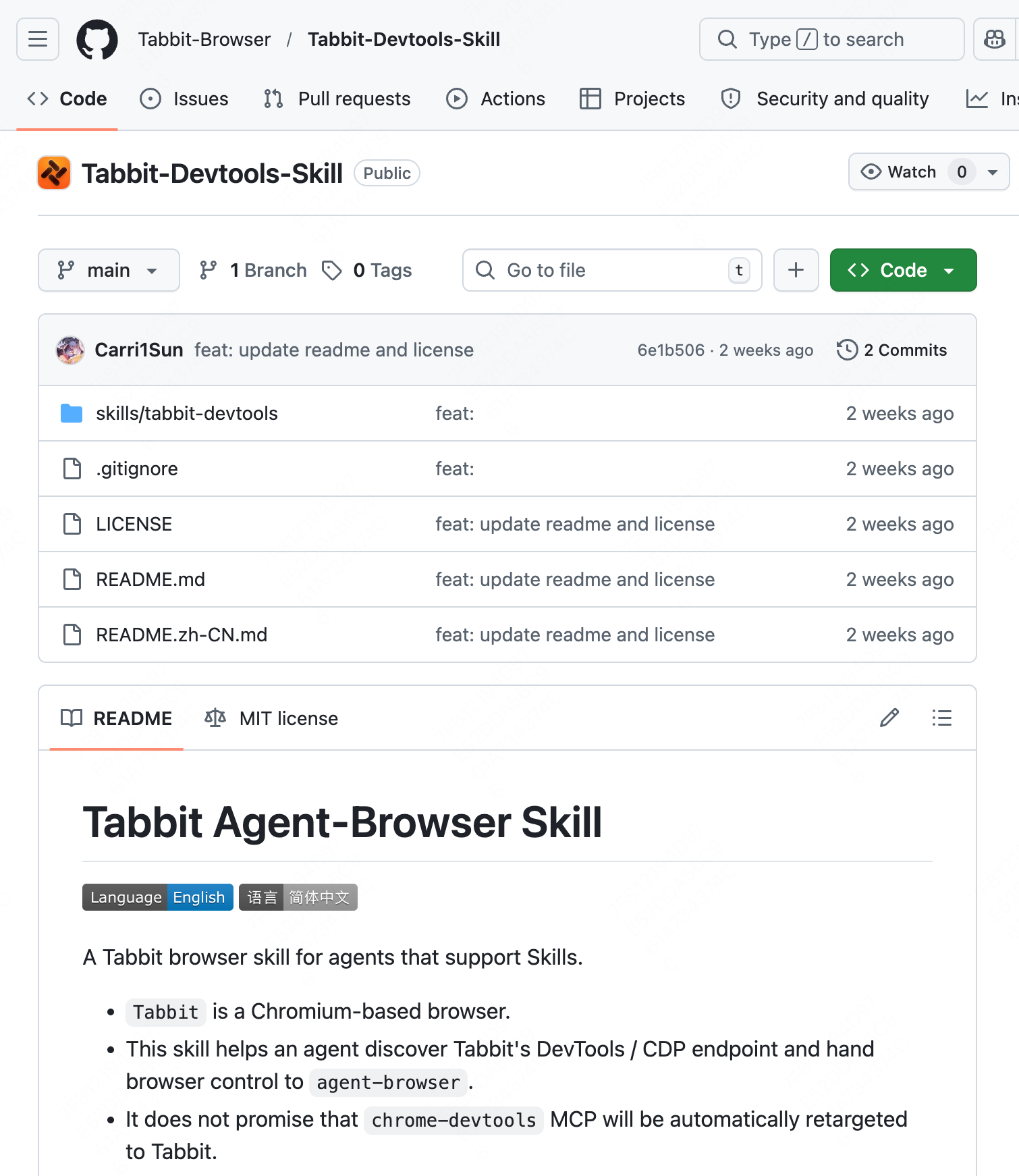Image resolution: width=1019 pixels, height=1176 pixels.
Task: Open the README.zh-CN.md file
Action: pyautogui.click(x=182, y=635)
